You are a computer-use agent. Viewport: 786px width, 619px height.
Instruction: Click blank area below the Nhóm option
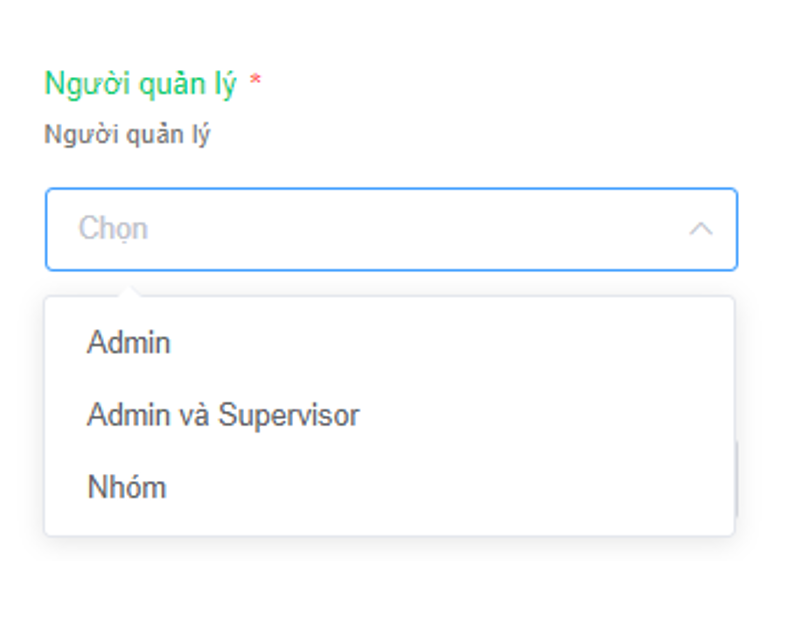tap(390, 524)
